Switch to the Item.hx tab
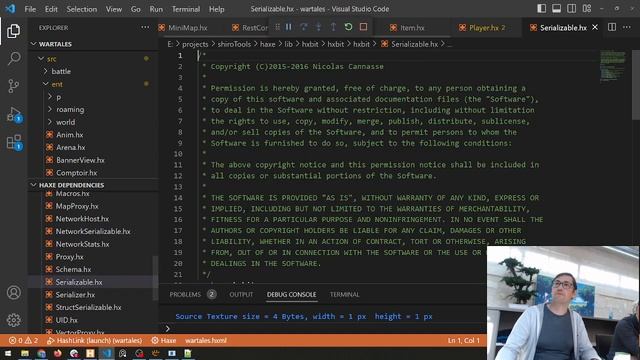Screen dimensions: 640x360 click(x=412, y=28)
